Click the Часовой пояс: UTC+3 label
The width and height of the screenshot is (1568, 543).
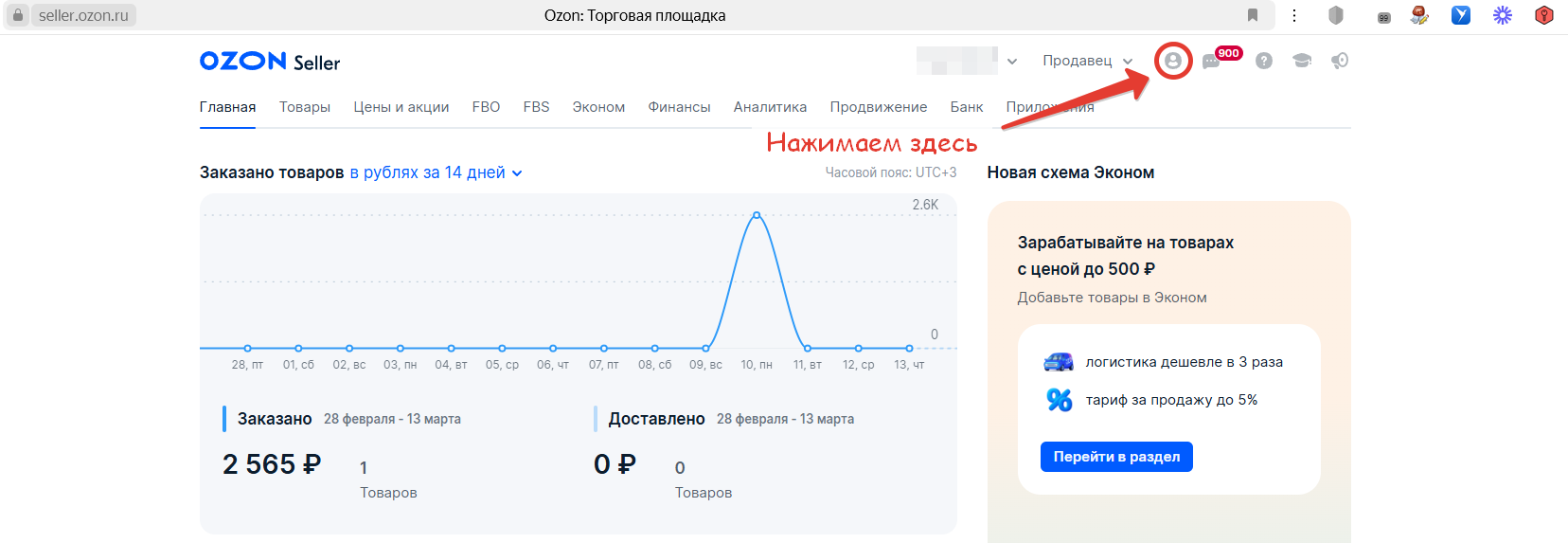(x=891, y=172)
